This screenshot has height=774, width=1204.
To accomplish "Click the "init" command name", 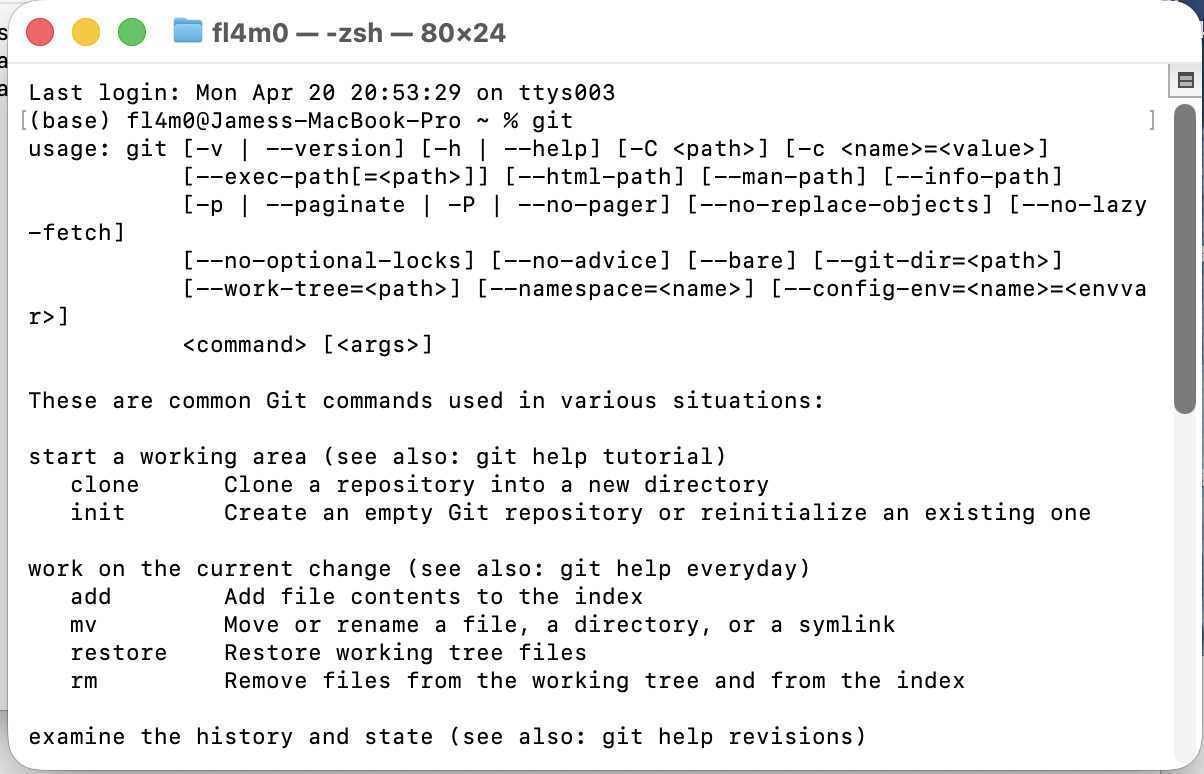I will coord(97,513).
